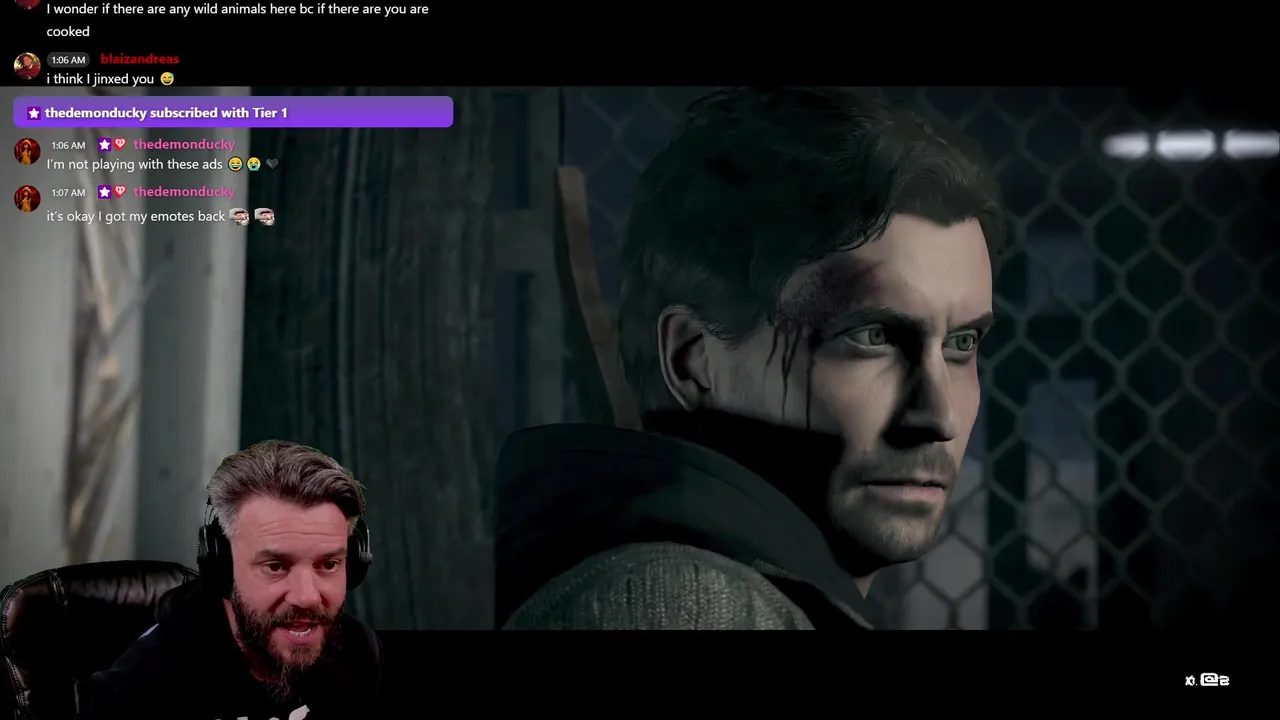Viewport: 1280px width, 720px height.
Task: Click the heart badge on the 1:06 AM message
Action: [x=120, y=145]
